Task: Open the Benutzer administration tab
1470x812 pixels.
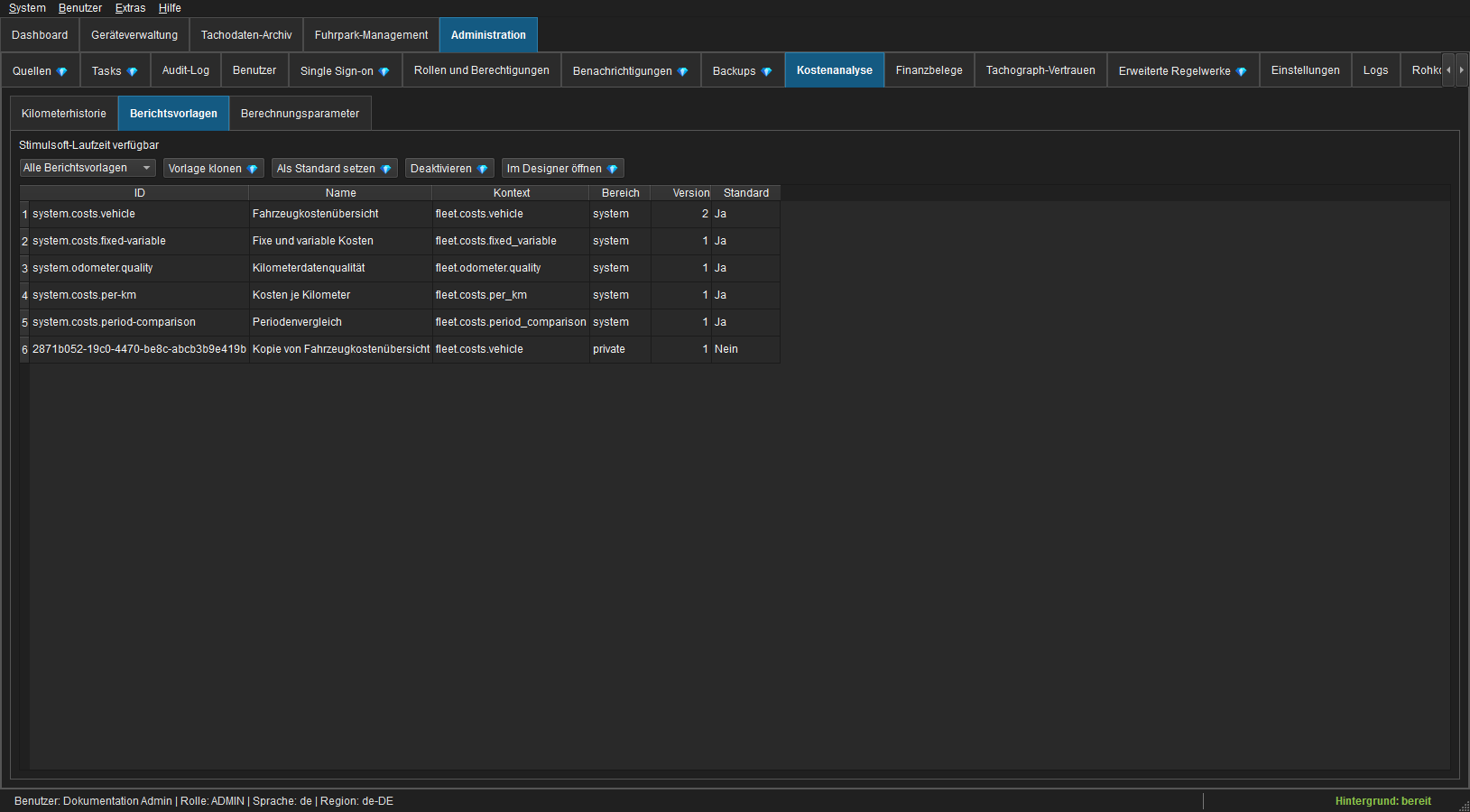Action: pyautogui.click(x=254, y=70)
